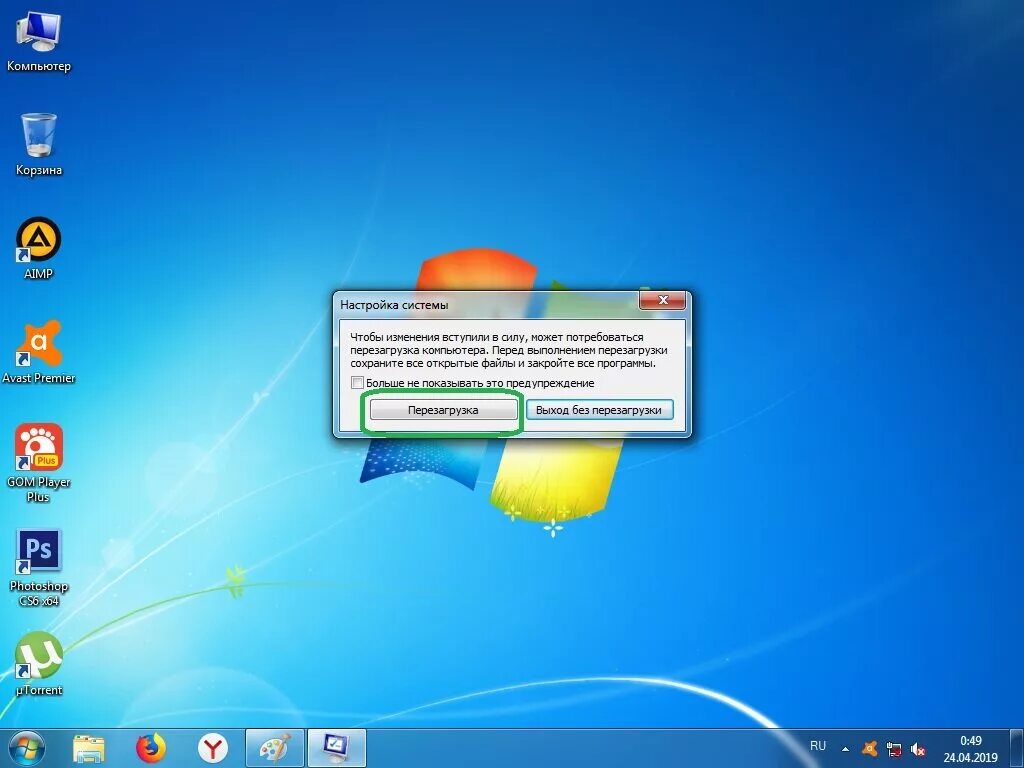Select the GOM Player Plus shortcut
Viewport: 1024px width, 768px height.
tap(39, 463)
